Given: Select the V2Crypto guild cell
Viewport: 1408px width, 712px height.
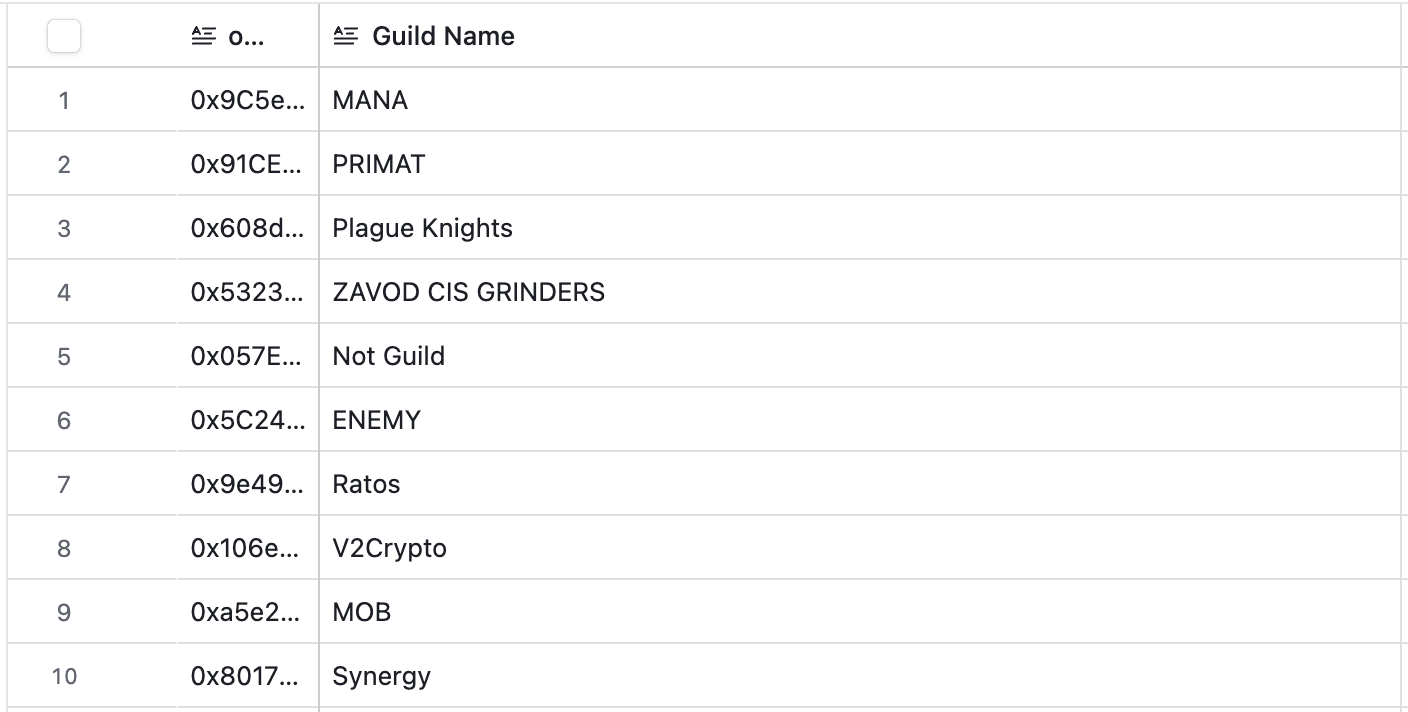Looking at the screenshot, I should tap(389, 548).
